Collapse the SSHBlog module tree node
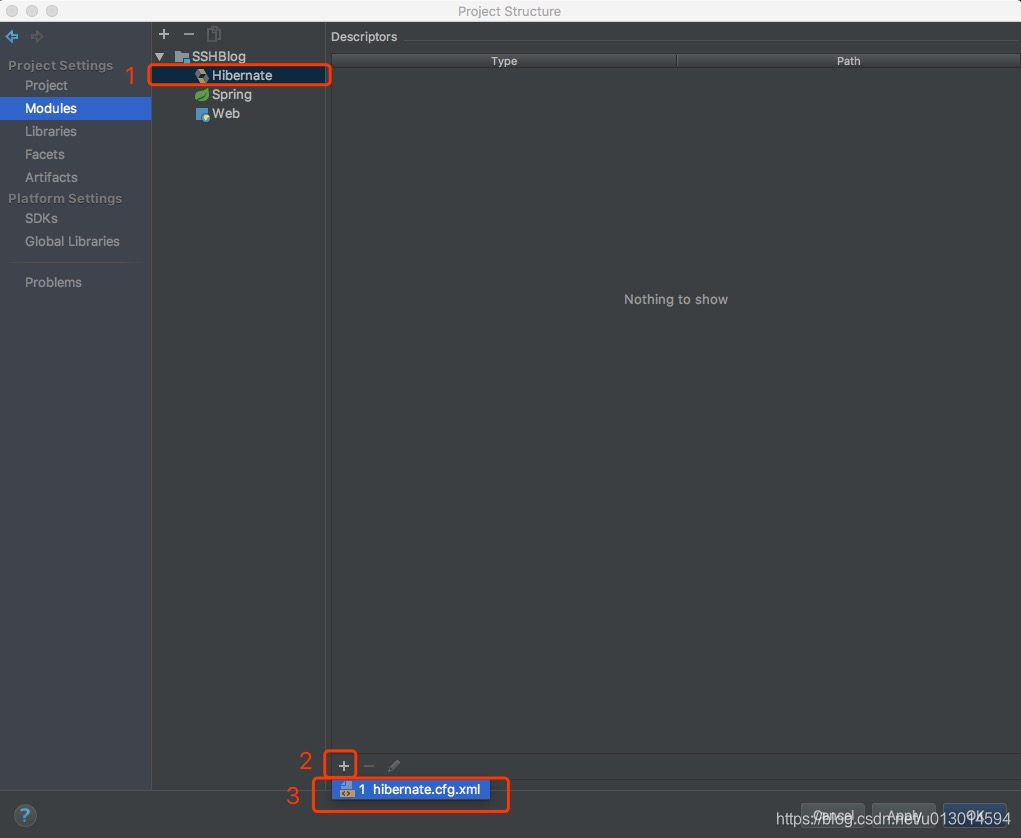 pyautogui.click(x=160, y=57)
